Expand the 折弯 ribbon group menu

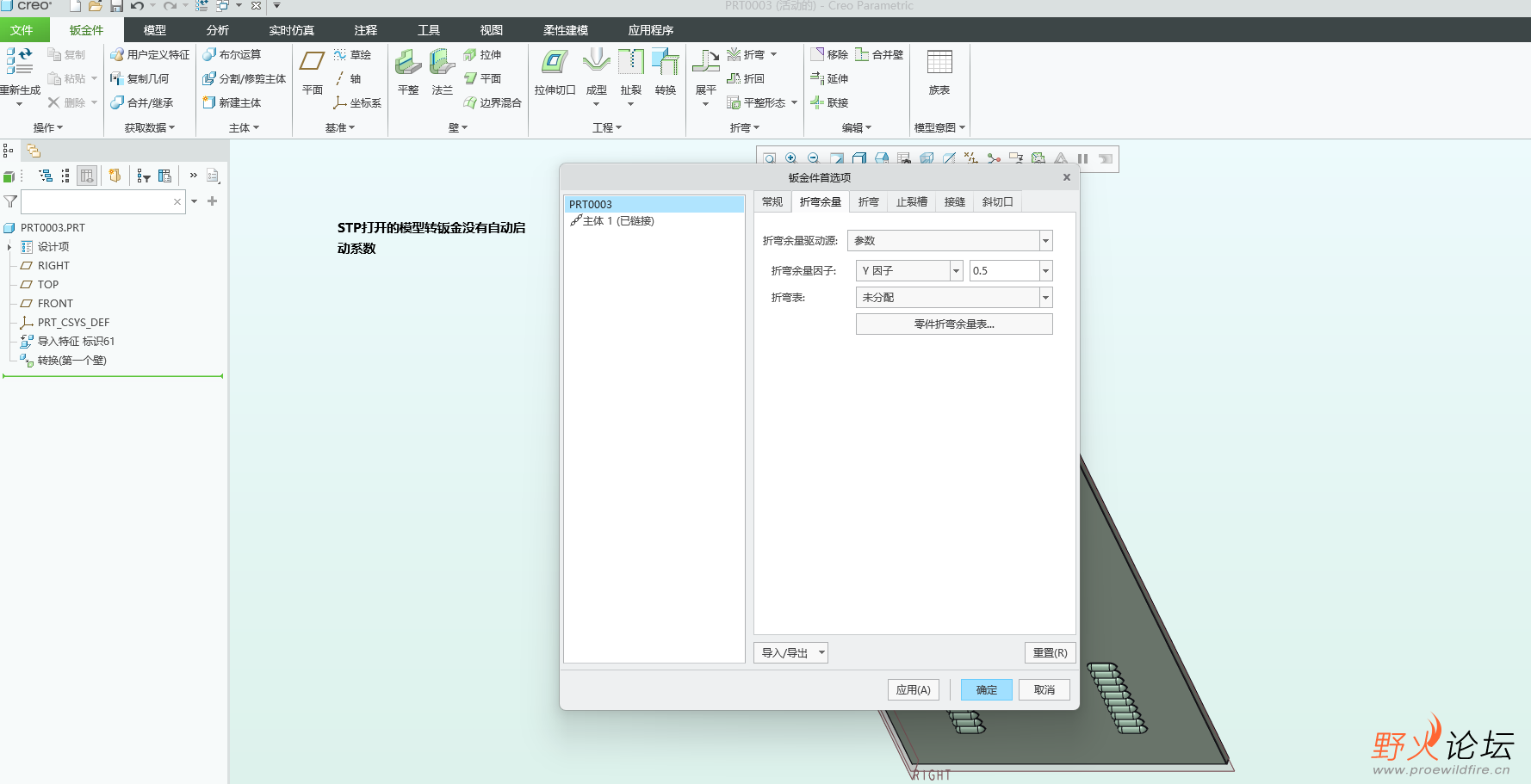pos(745,127)
